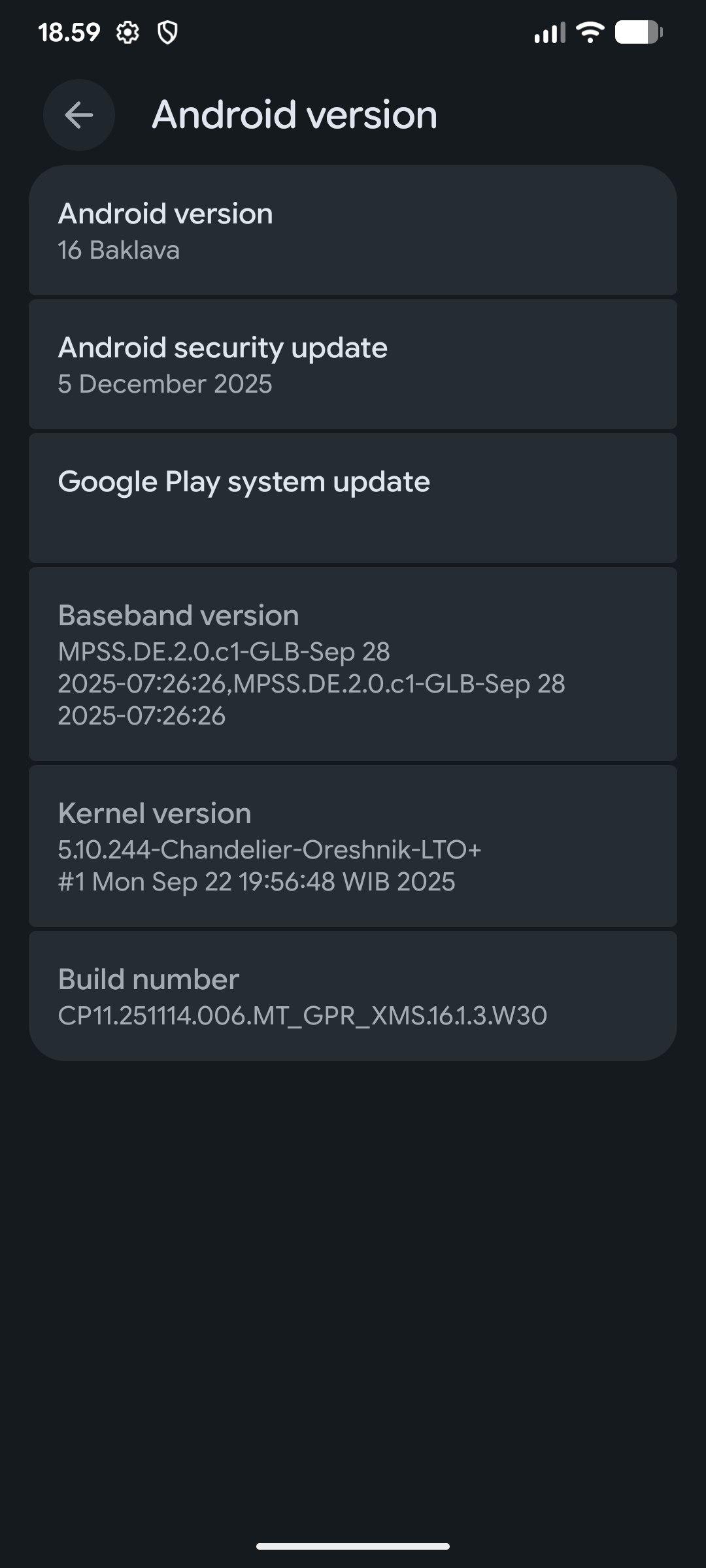Tap the "Android version" page title
This screenshot has width=706, height=1568.
(294, 115)
